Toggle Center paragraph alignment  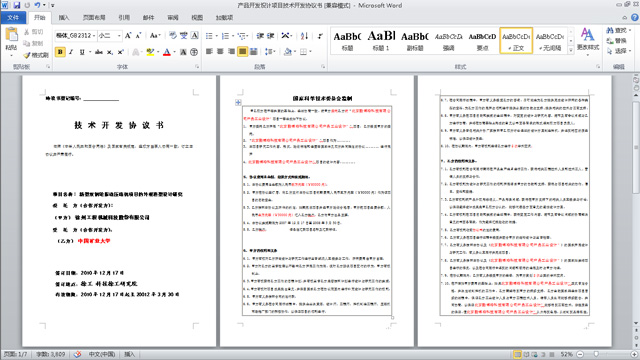point(220,52)
